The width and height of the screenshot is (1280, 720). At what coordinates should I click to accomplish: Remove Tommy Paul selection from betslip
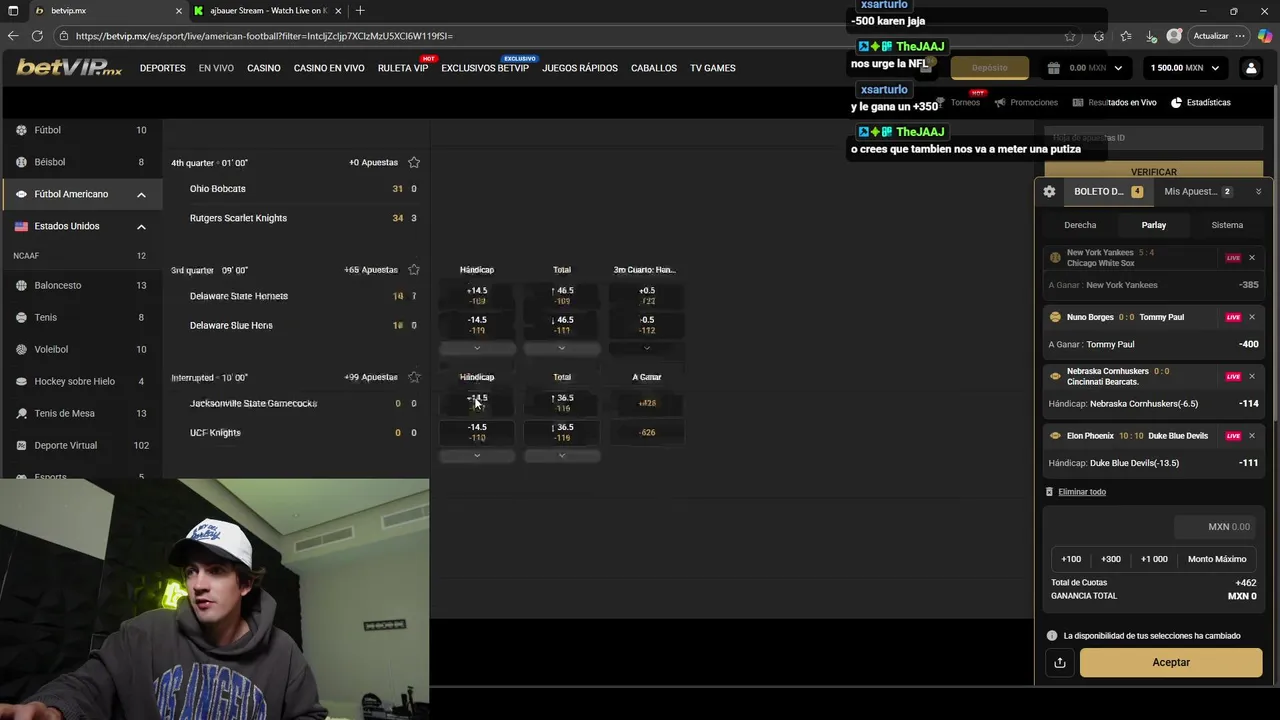[1251, 317]
